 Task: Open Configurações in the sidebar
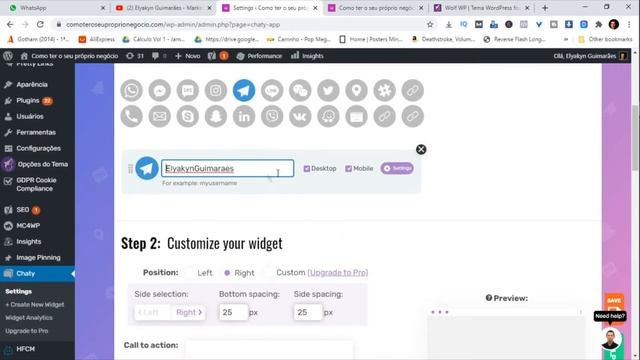tap(37, 148)
